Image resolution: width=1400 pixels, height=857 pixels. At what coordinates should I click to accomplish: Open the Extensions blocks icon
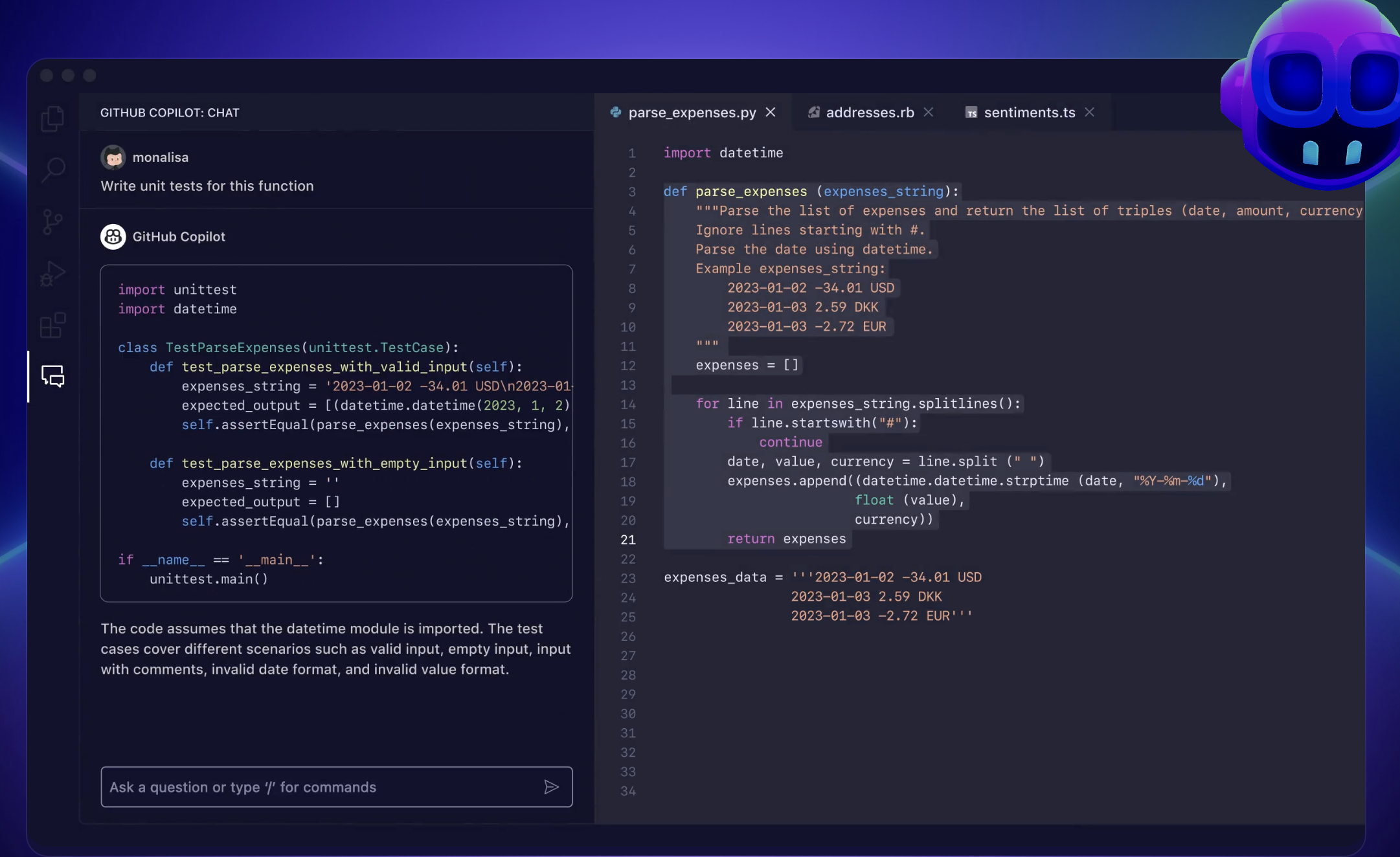(52, 325)
